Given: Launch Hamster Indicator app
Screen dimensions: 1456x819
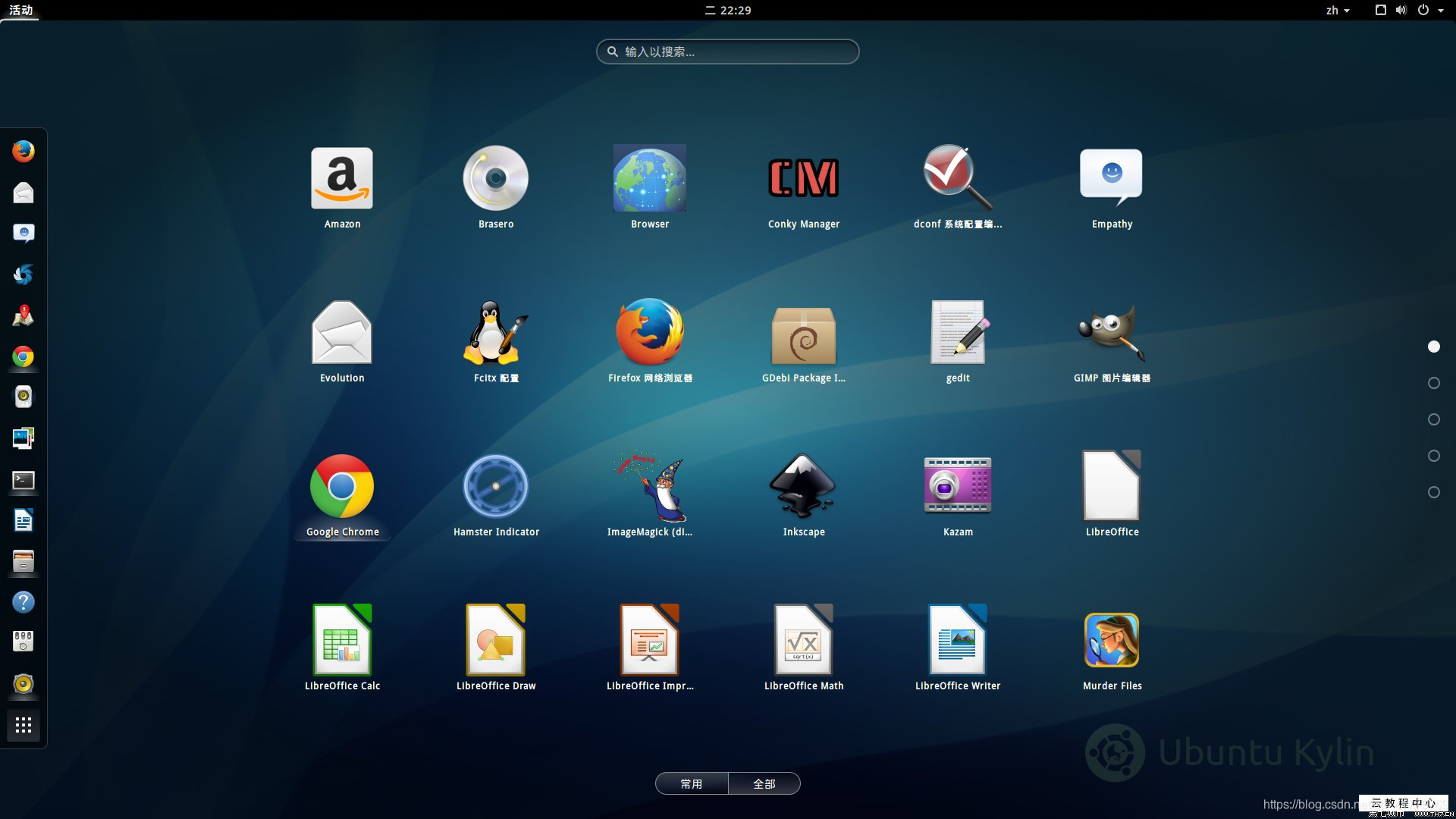Looking at the screenshot, I should [495, 488].
